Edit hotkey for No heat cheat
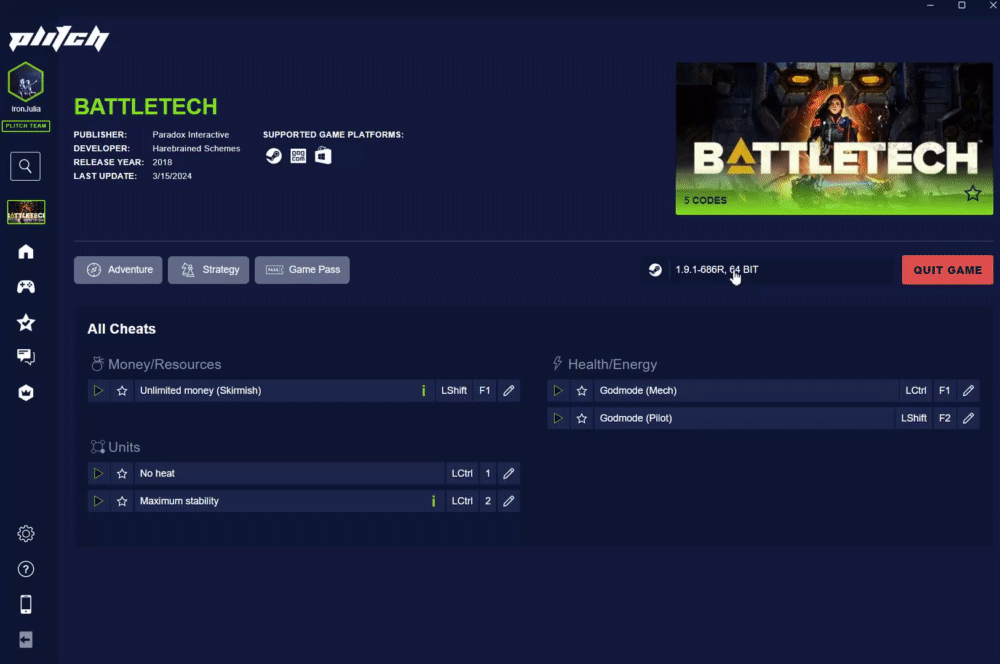Screen dimensions: 1000x664 [508, 473]
